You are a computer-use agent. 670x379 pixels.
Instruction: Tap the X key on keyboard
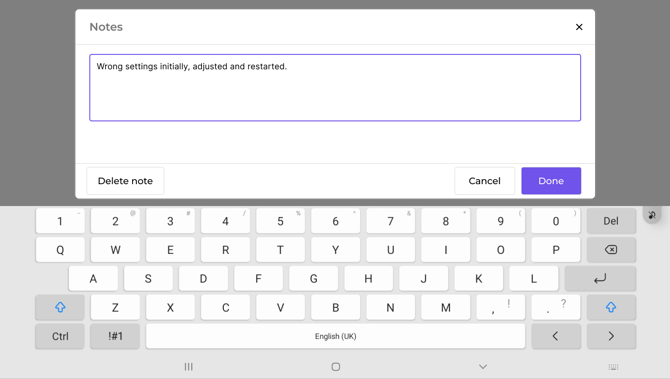pyautogui.click(x=170, y=307)
